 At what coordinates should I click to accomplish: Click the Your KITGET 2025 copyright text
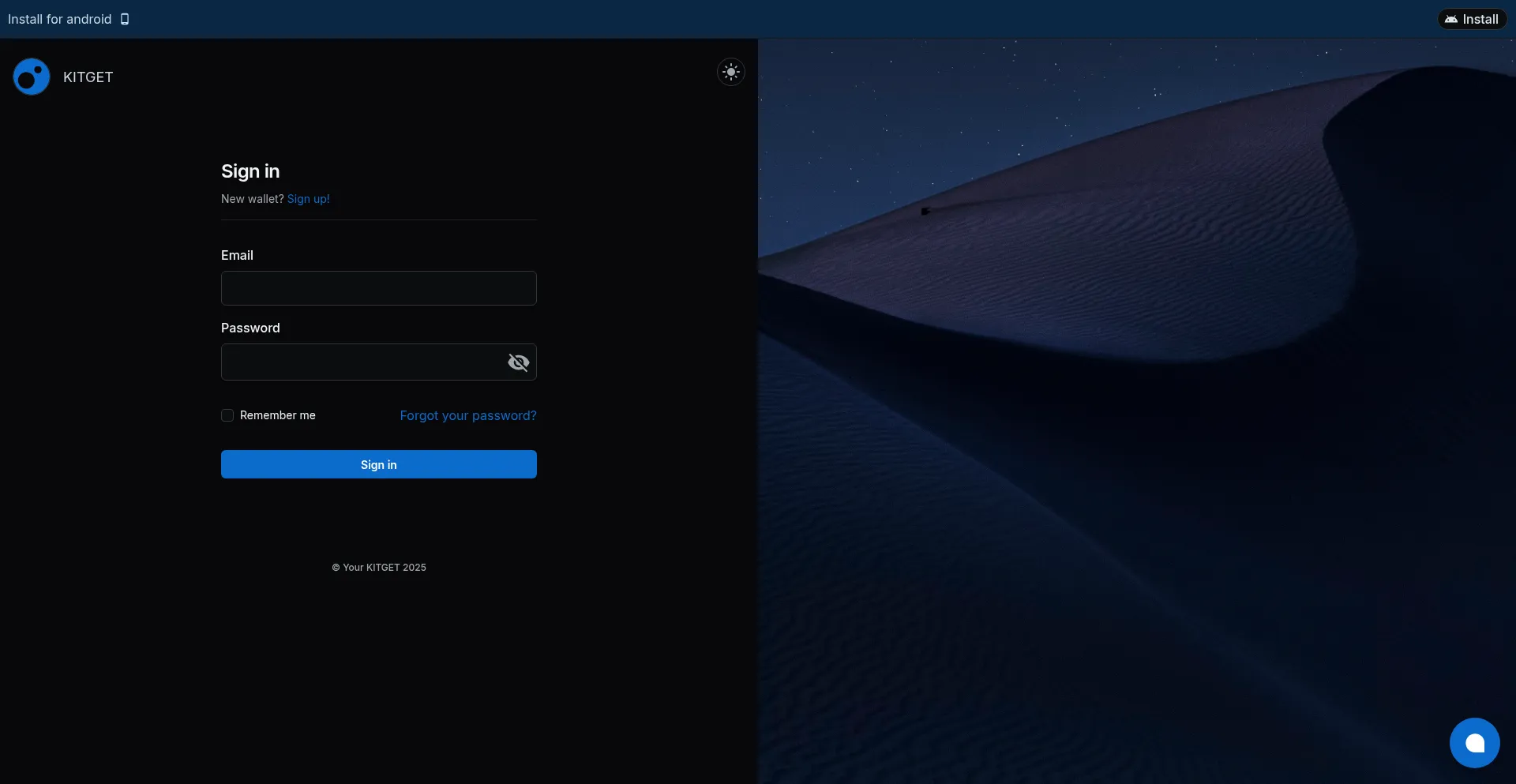[x=379, y=568]
